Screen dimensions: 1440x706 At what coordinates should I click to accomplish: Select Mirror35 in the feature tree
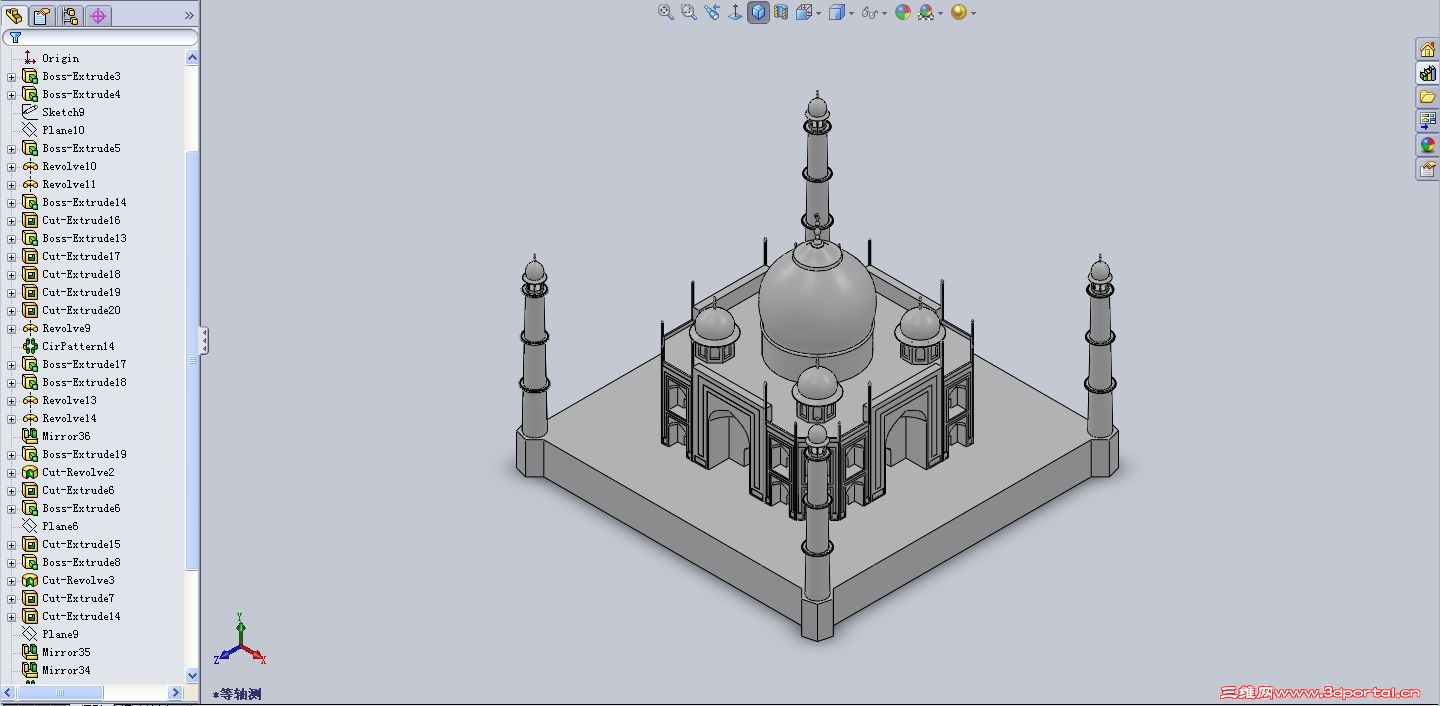(x=66, y=652)
